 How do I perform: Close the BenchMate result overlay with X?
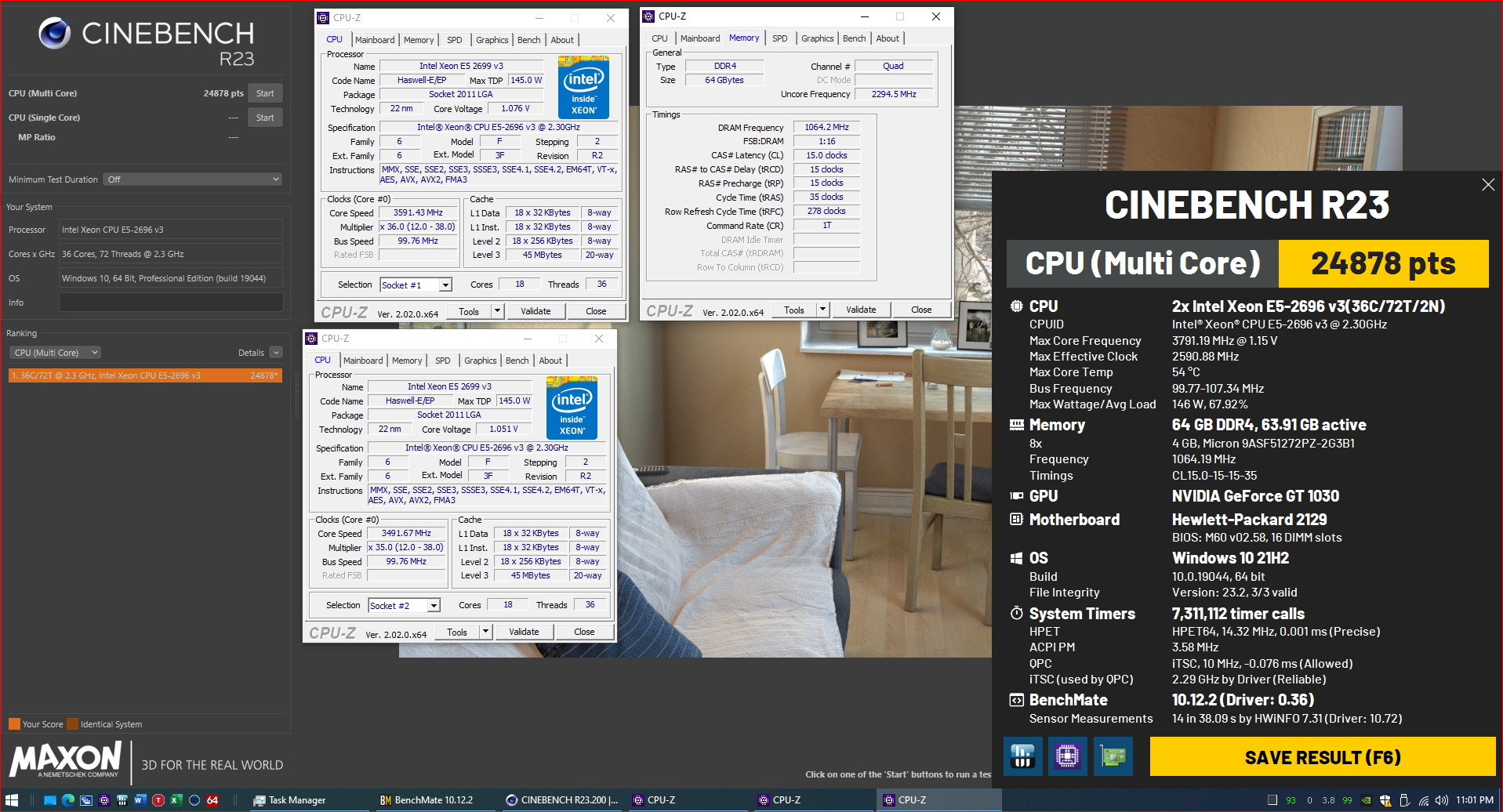(x=1487, y=185)
